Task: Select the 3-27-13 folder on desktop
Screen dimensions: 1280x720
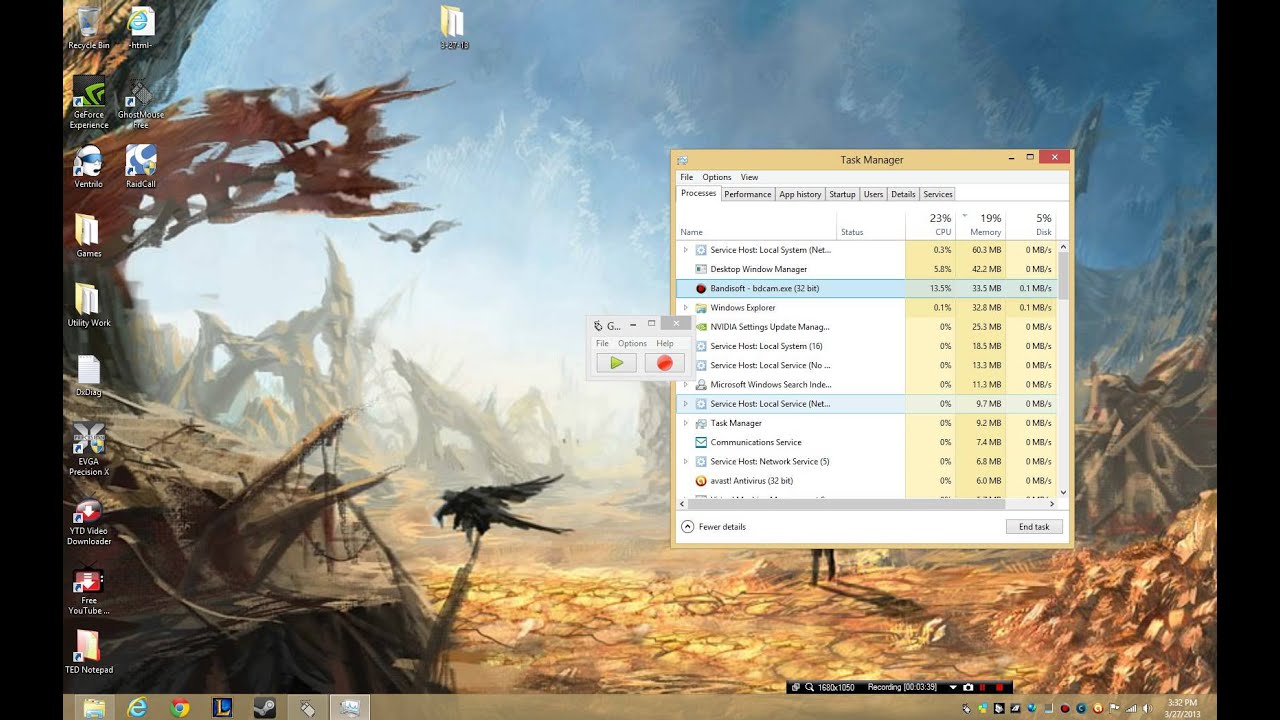Action: point(453,27)
